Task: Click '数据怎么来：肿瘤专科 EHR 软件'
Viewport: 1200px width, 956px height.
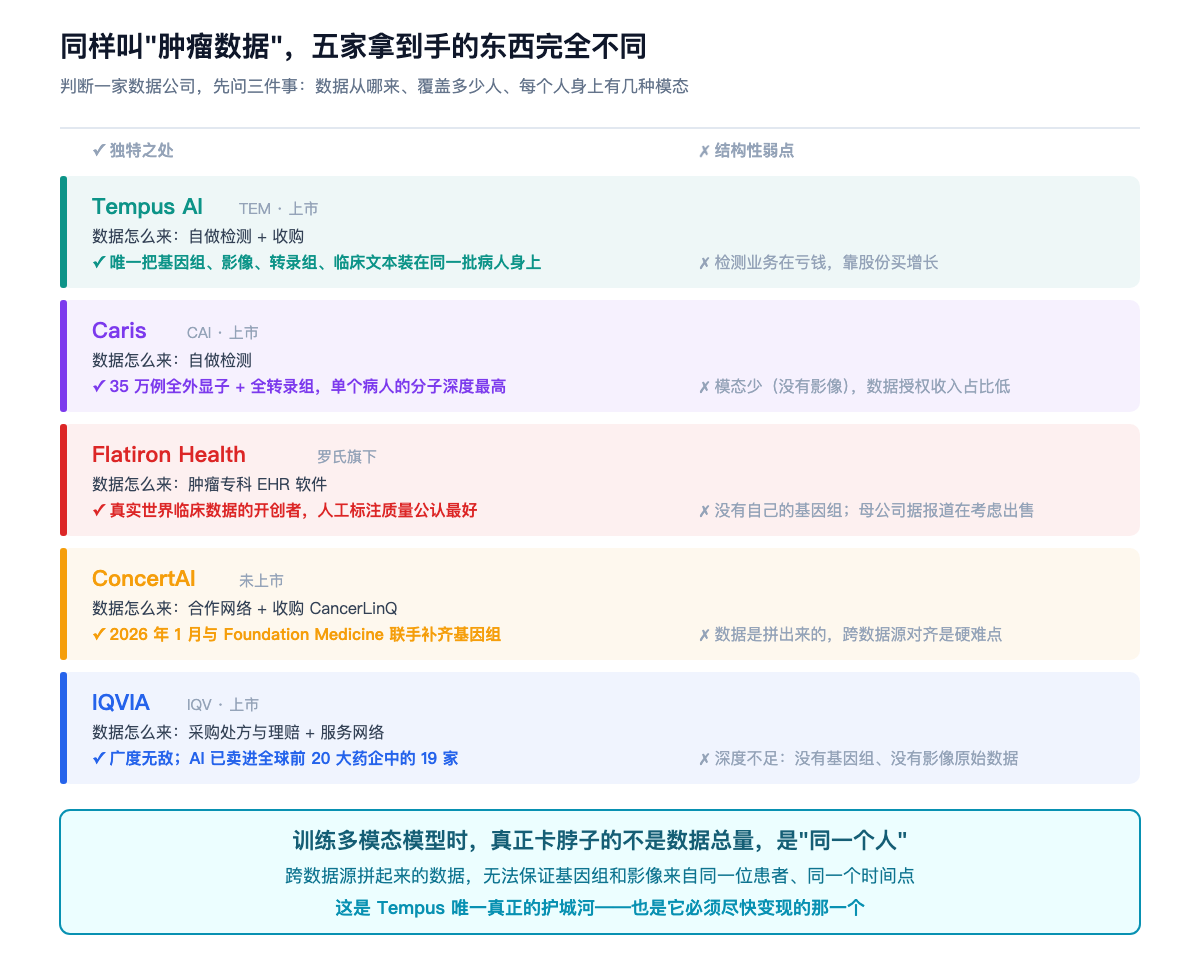Action: (209, 484)
